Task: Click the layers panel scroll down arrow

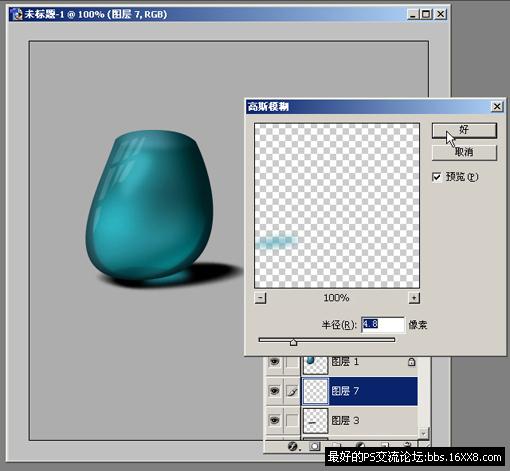Action: (423, 434)
